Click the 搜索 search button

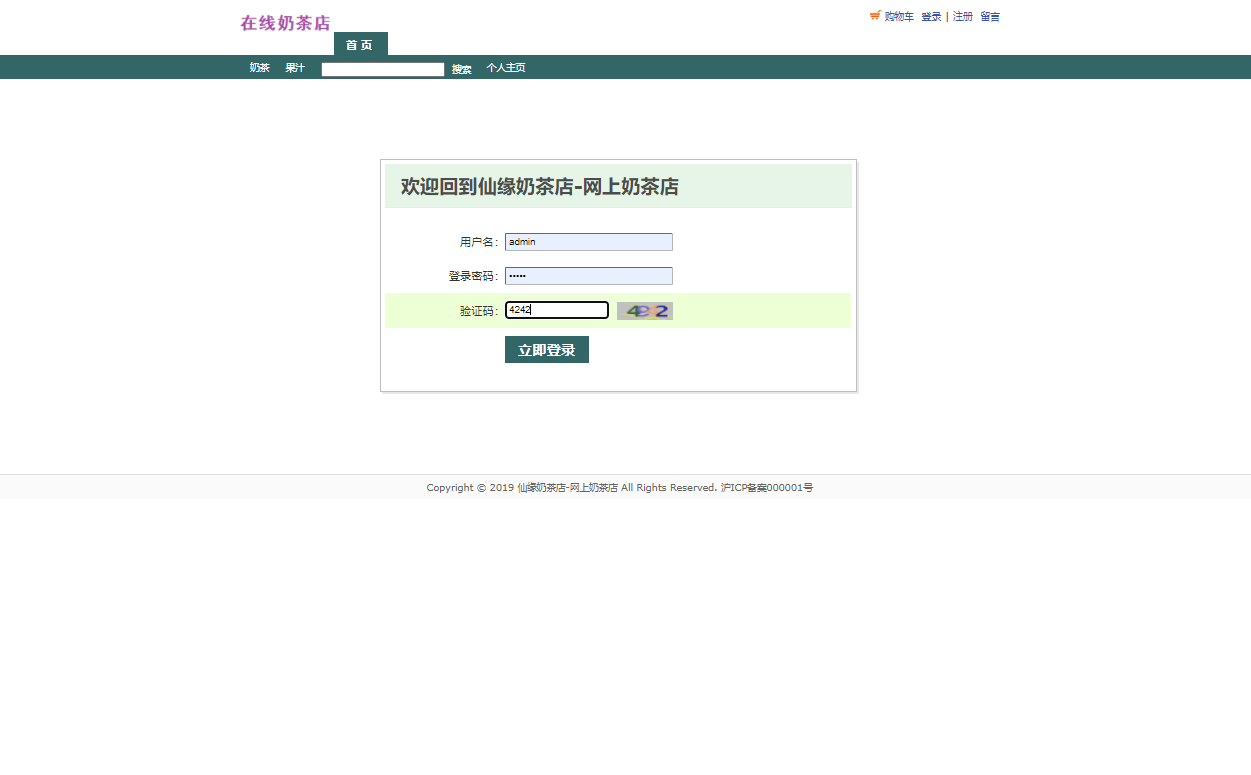460,68
